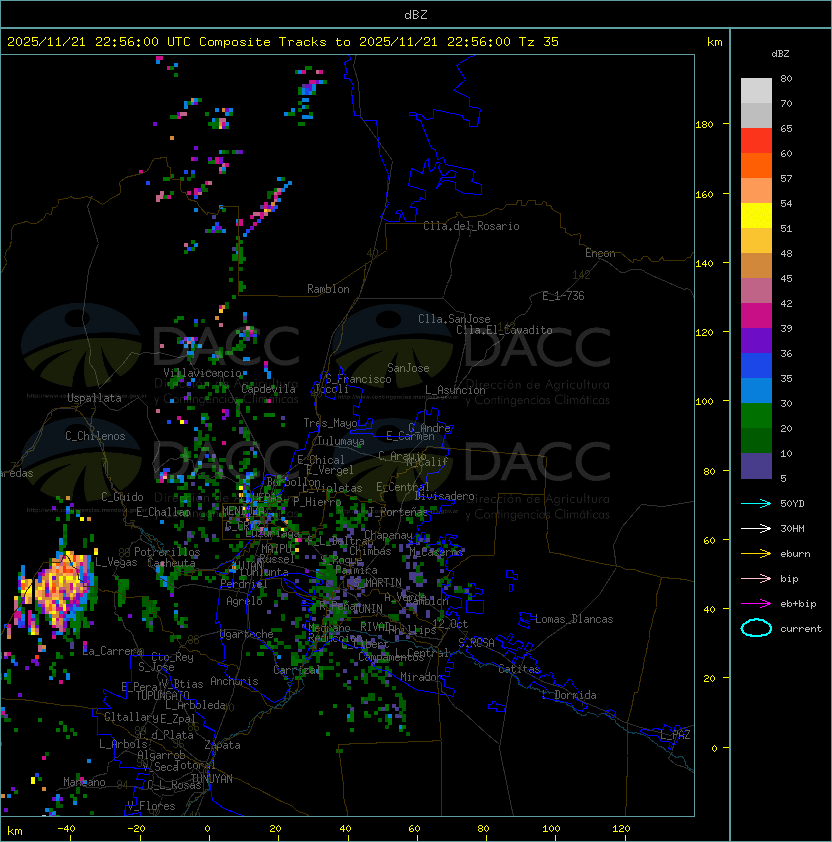Viewport: 832px width, 842px height.
Task: Click the 'Mirador' map label
Action: click(421, 677)
